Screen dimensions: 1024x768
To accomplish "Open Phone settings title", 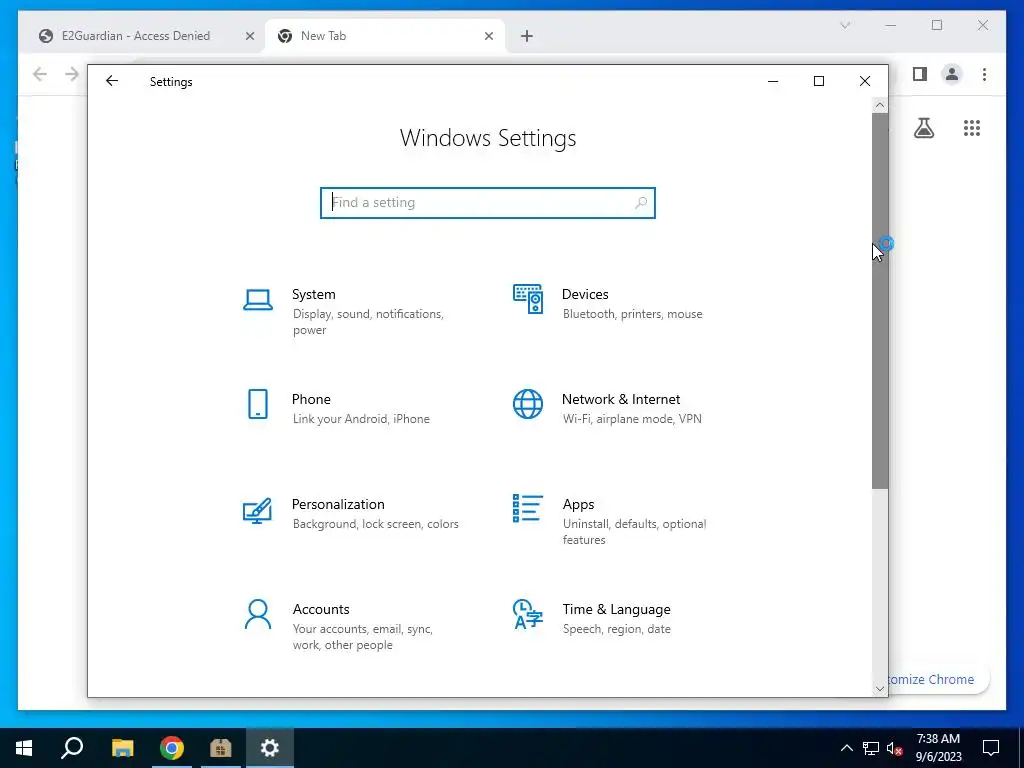I will (x=311, y=399).
